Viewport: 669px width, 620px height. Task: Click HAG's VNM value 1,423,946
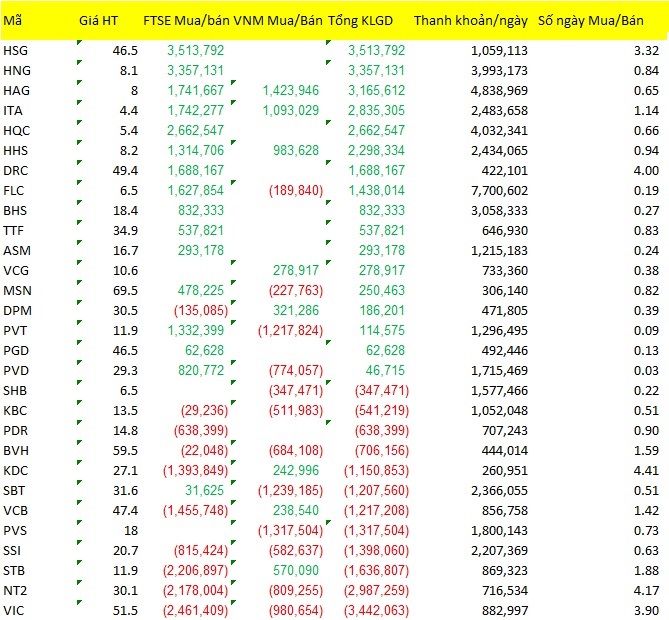tap(290, 90)
